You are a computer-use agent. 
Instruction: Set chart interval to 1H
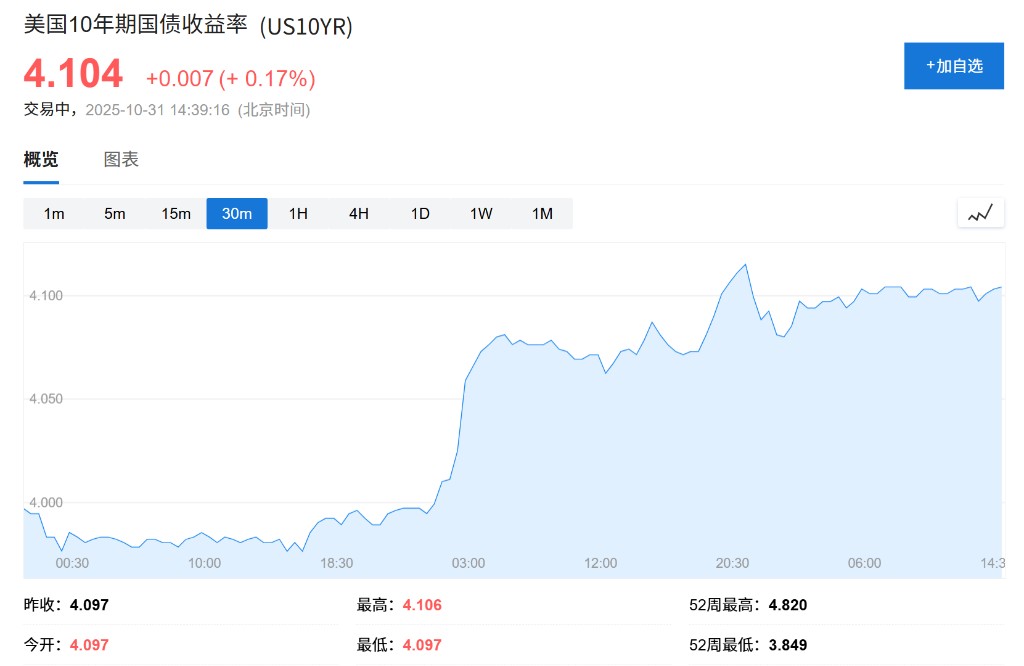298,214
